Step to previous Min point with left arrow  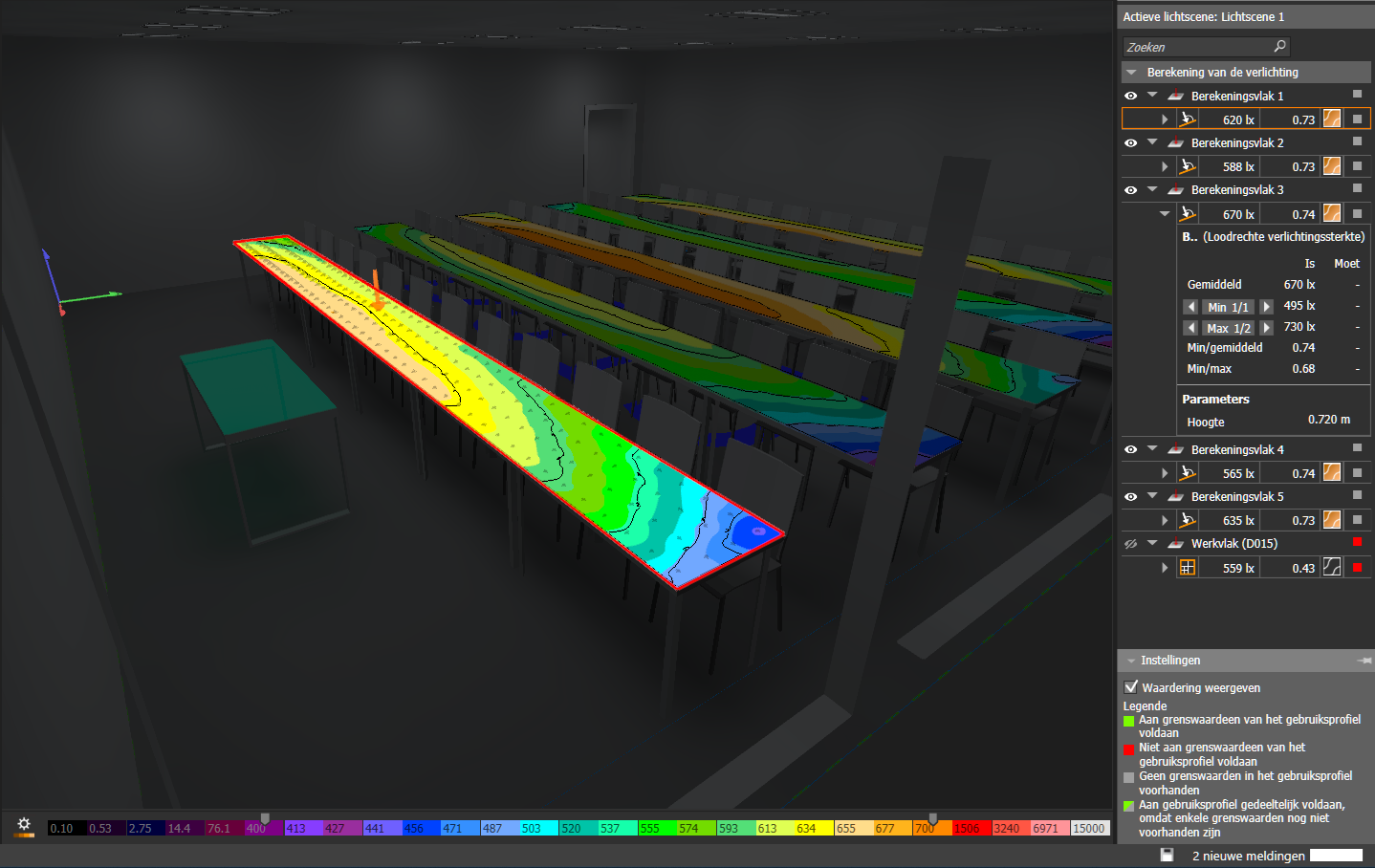pos(1190,307)
